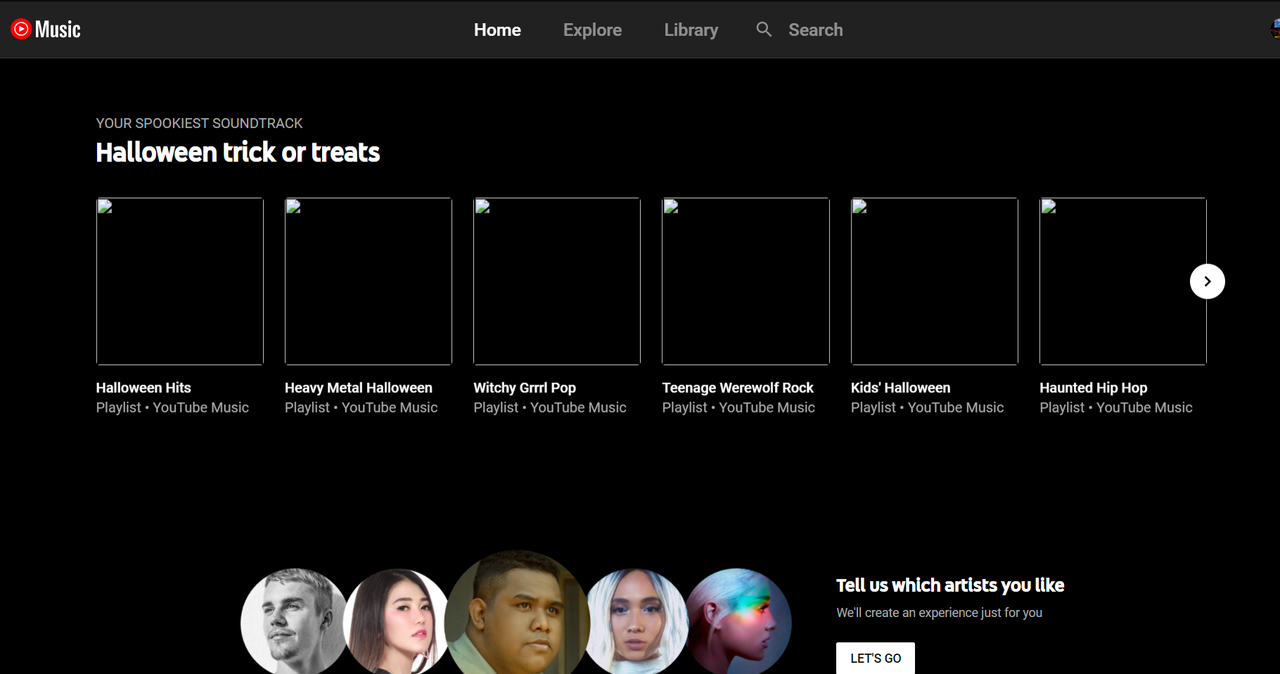1280x674 pixels.
Task: Click the Halloween Hits title link
Action: [143, 388]
